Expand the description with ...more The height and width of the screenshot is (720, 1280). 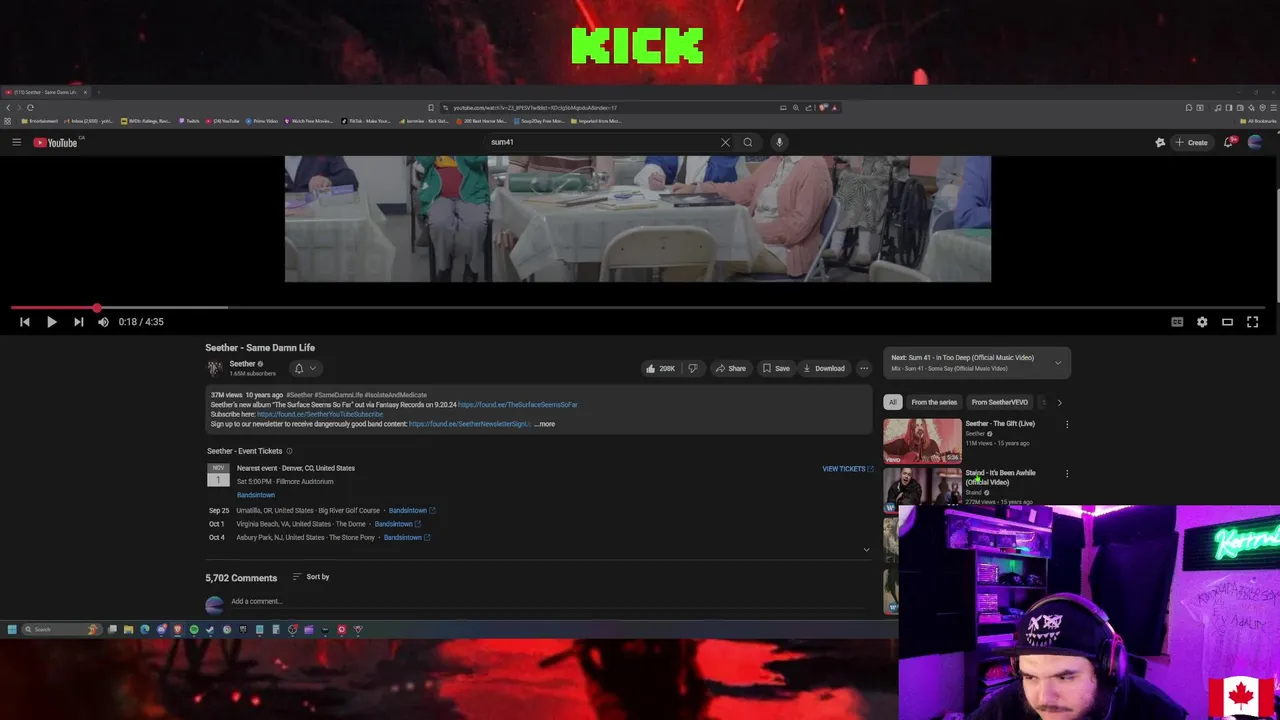click(545, 424)
